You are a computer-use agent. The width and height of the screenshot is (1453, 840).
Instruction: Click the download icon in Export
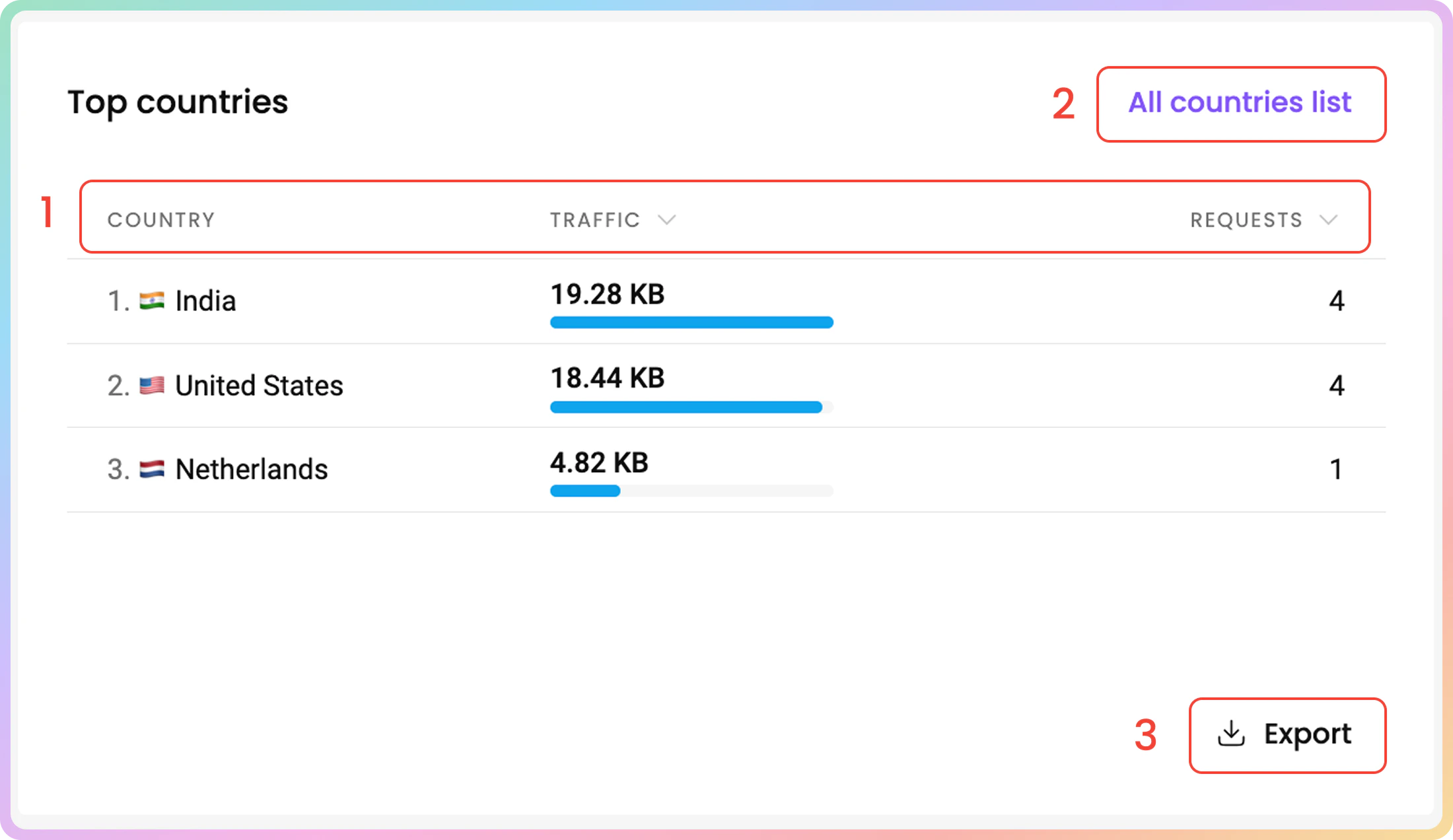[x=1231, y=734]
